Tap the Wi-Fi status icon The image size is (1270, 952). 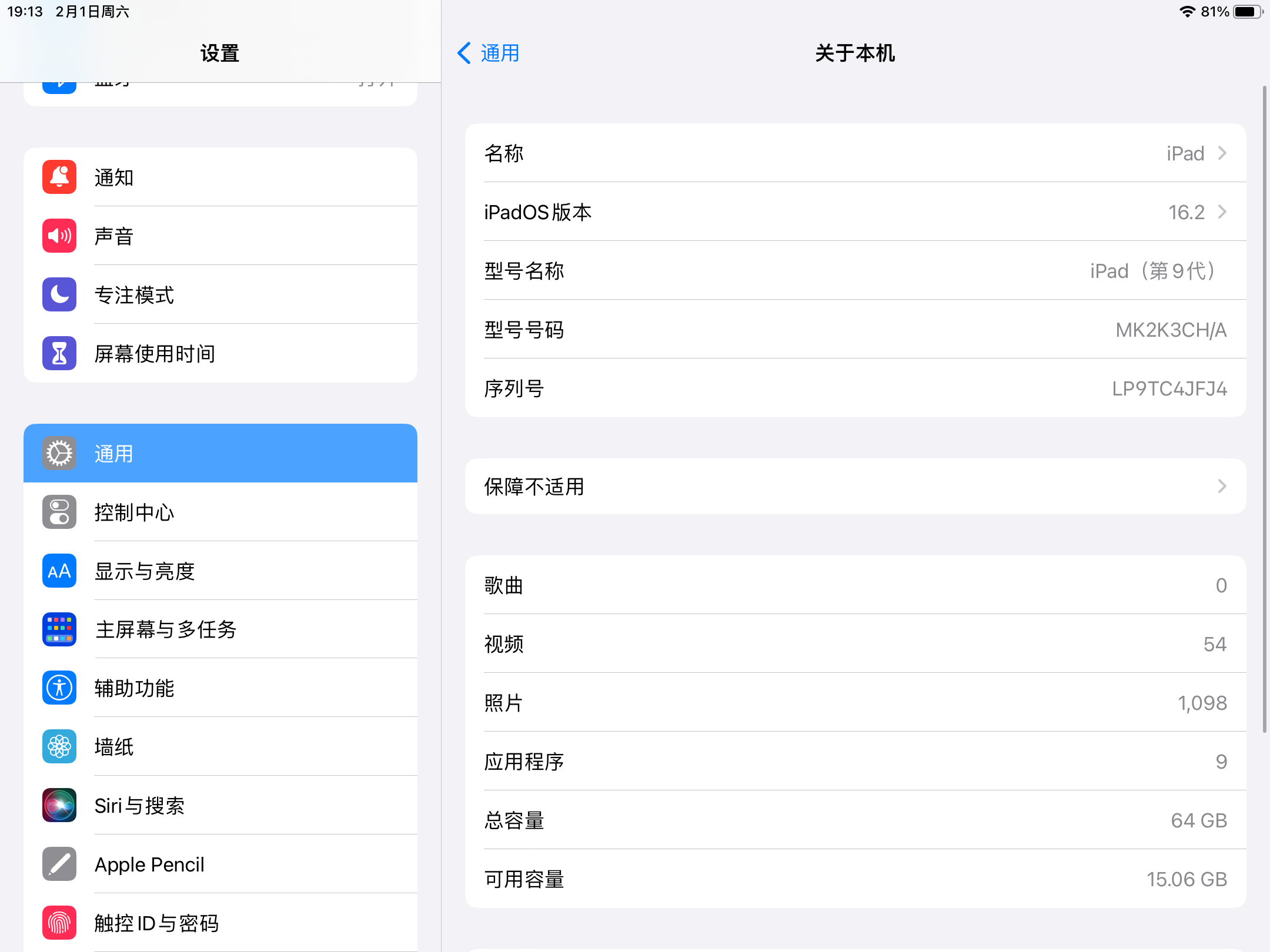pyautogui.click(x=1188, y=12)
